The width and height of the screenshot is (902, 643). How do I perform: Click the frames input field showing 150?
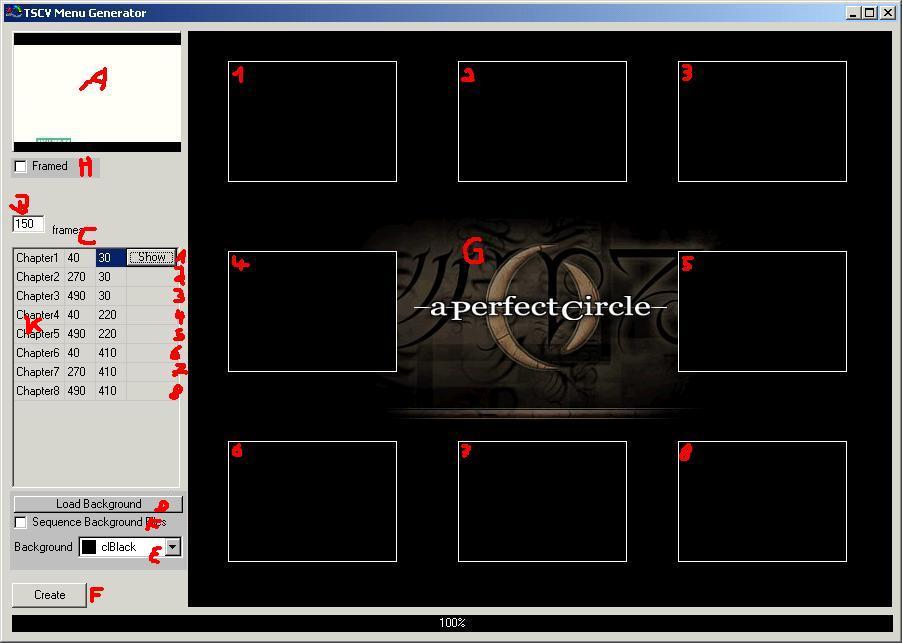(28, 224)
